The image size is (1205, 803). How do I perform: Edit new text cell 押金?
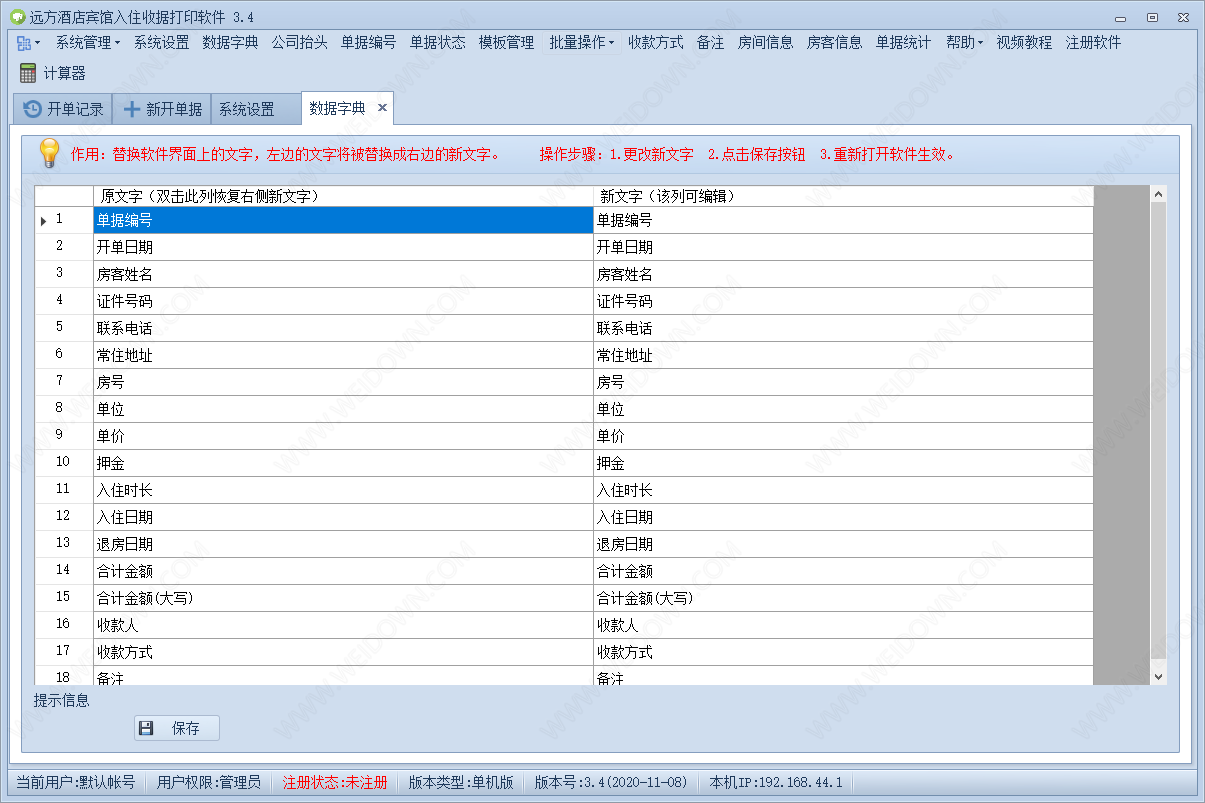click(x=843, y=463)
